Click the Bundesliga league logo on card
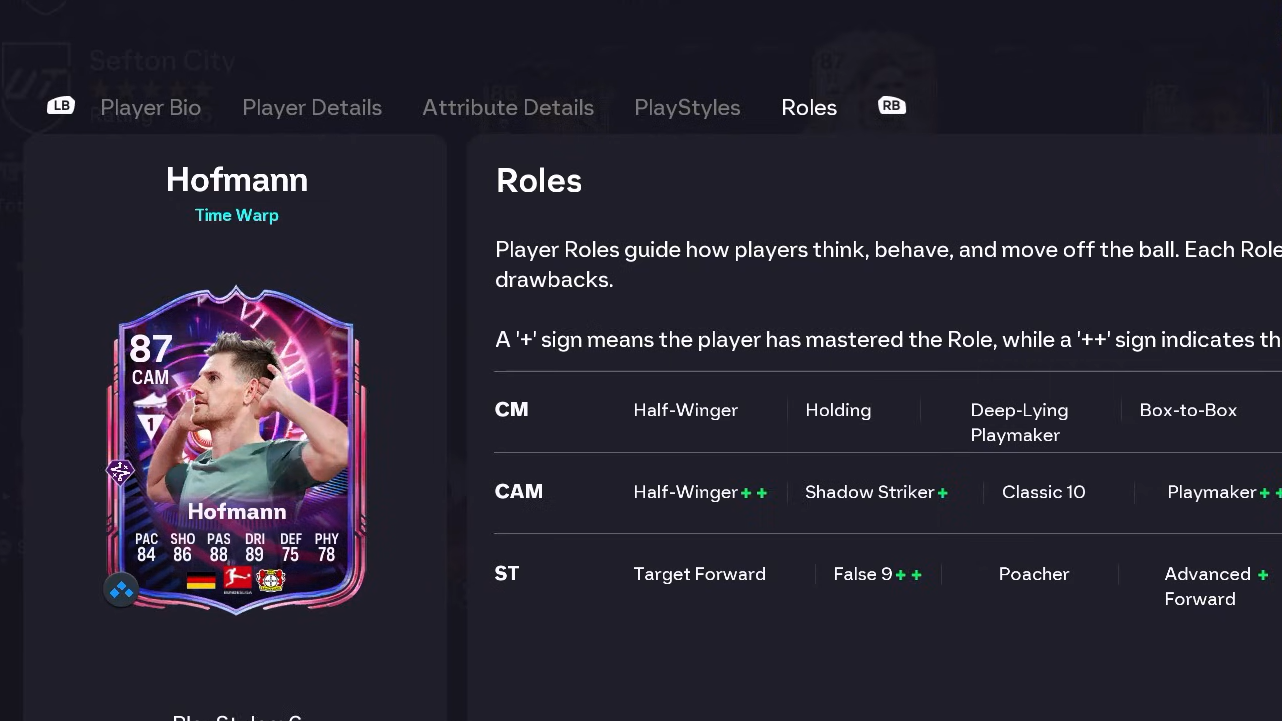Viewport: 1282px width, 721px height. tap(237, 579)
